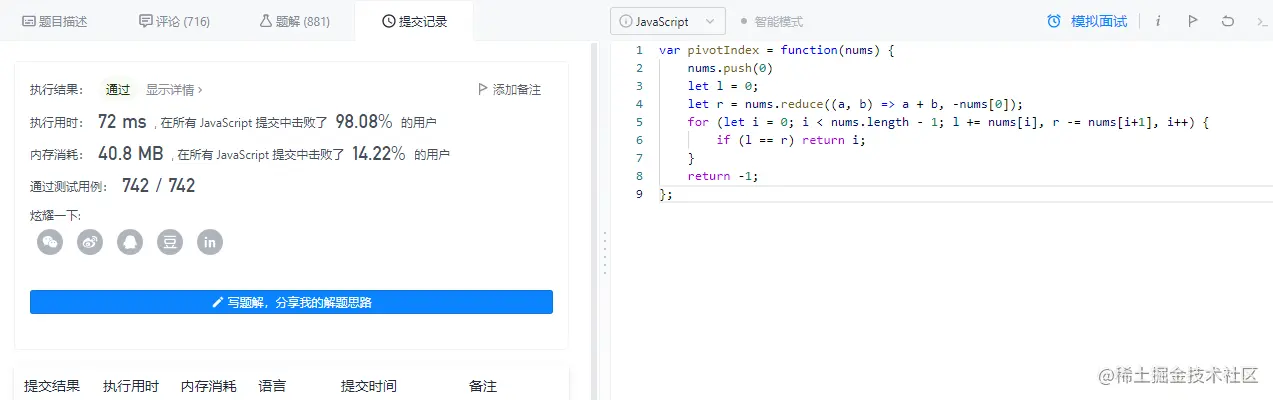Click the panel divider drag handle dots
Viewport: 1273px width, 400px height.
(603, 253)
